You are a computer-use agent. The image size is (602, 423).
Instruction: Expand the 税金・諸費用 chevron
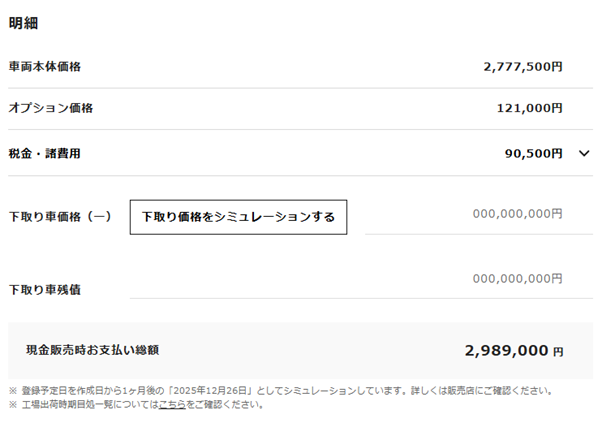click(x=585, y=154)
